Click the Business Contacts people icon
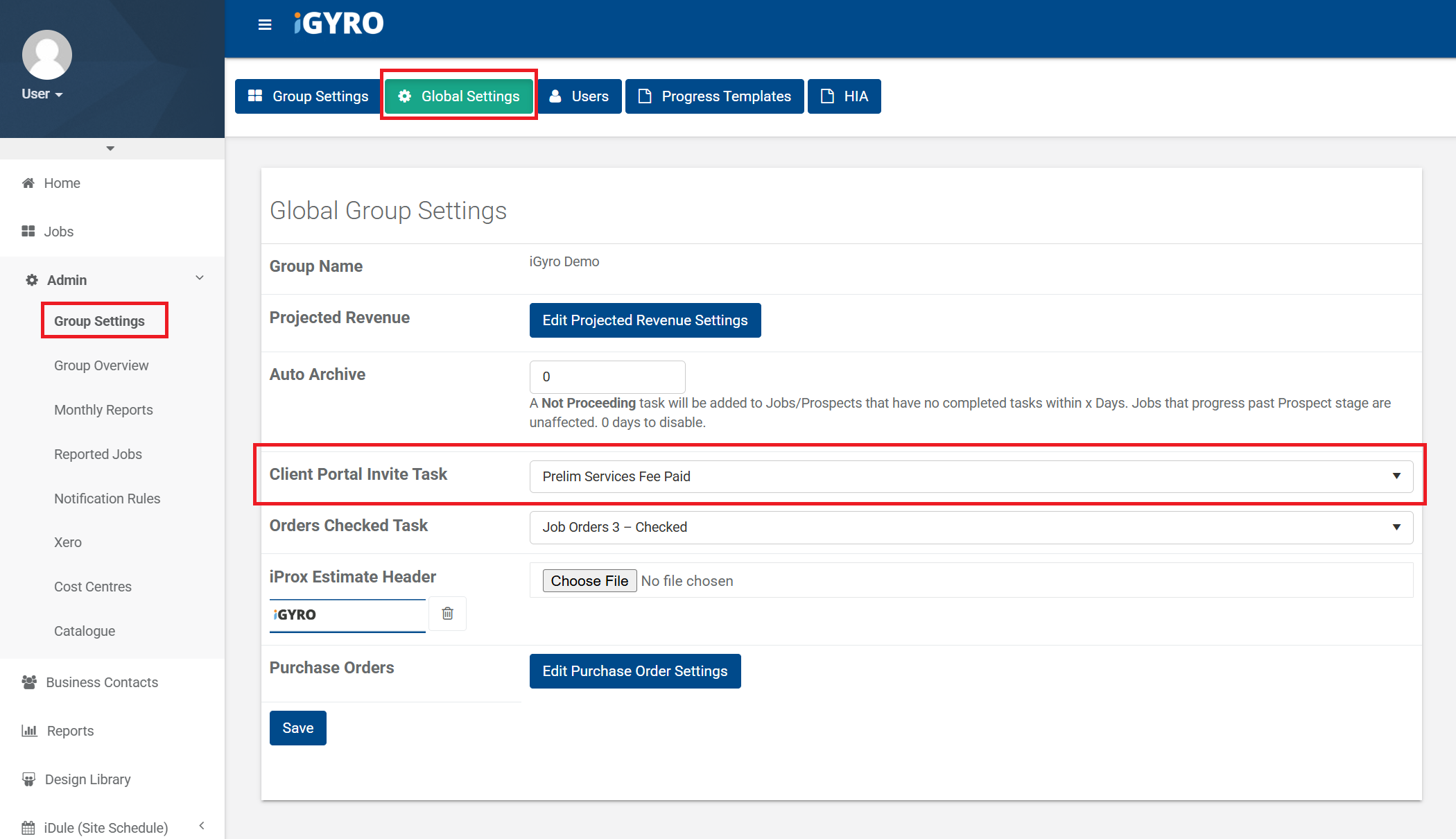1456x839 pixels. [x=29, y=682]
